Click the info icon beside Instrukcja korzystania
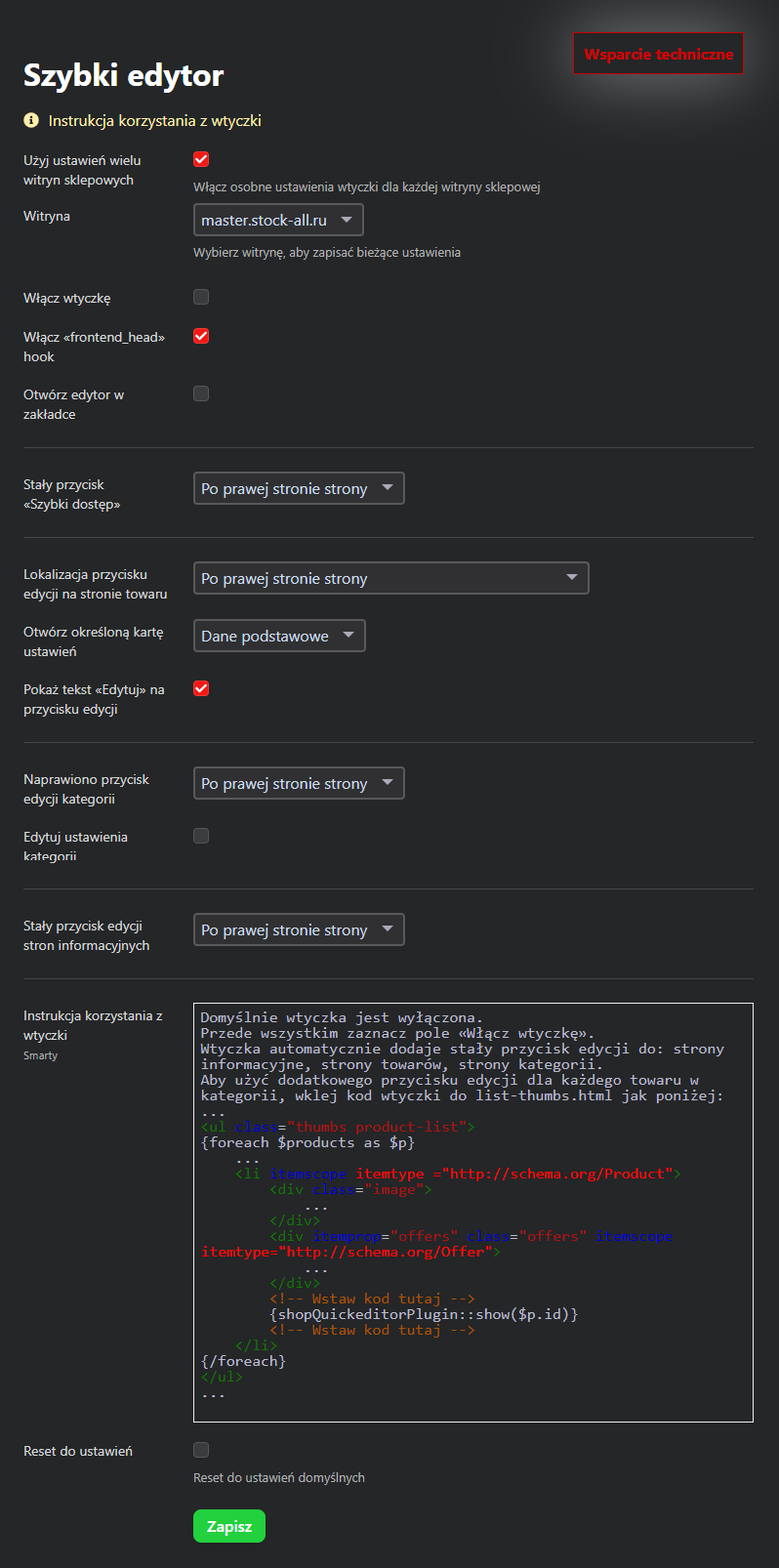 31,121
